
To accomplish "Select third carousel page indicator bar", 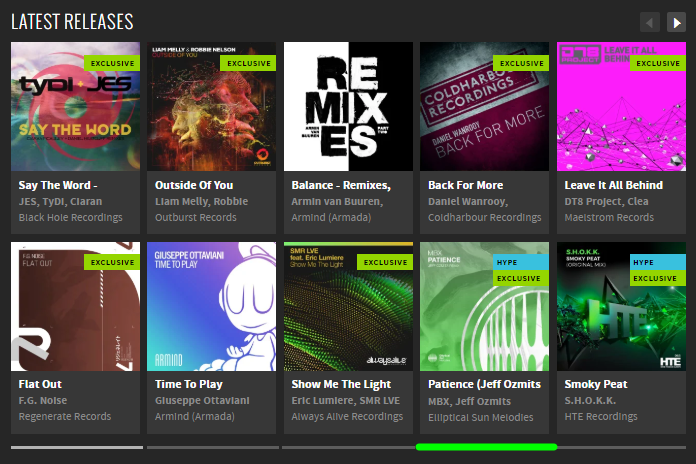I will [348, 448].
